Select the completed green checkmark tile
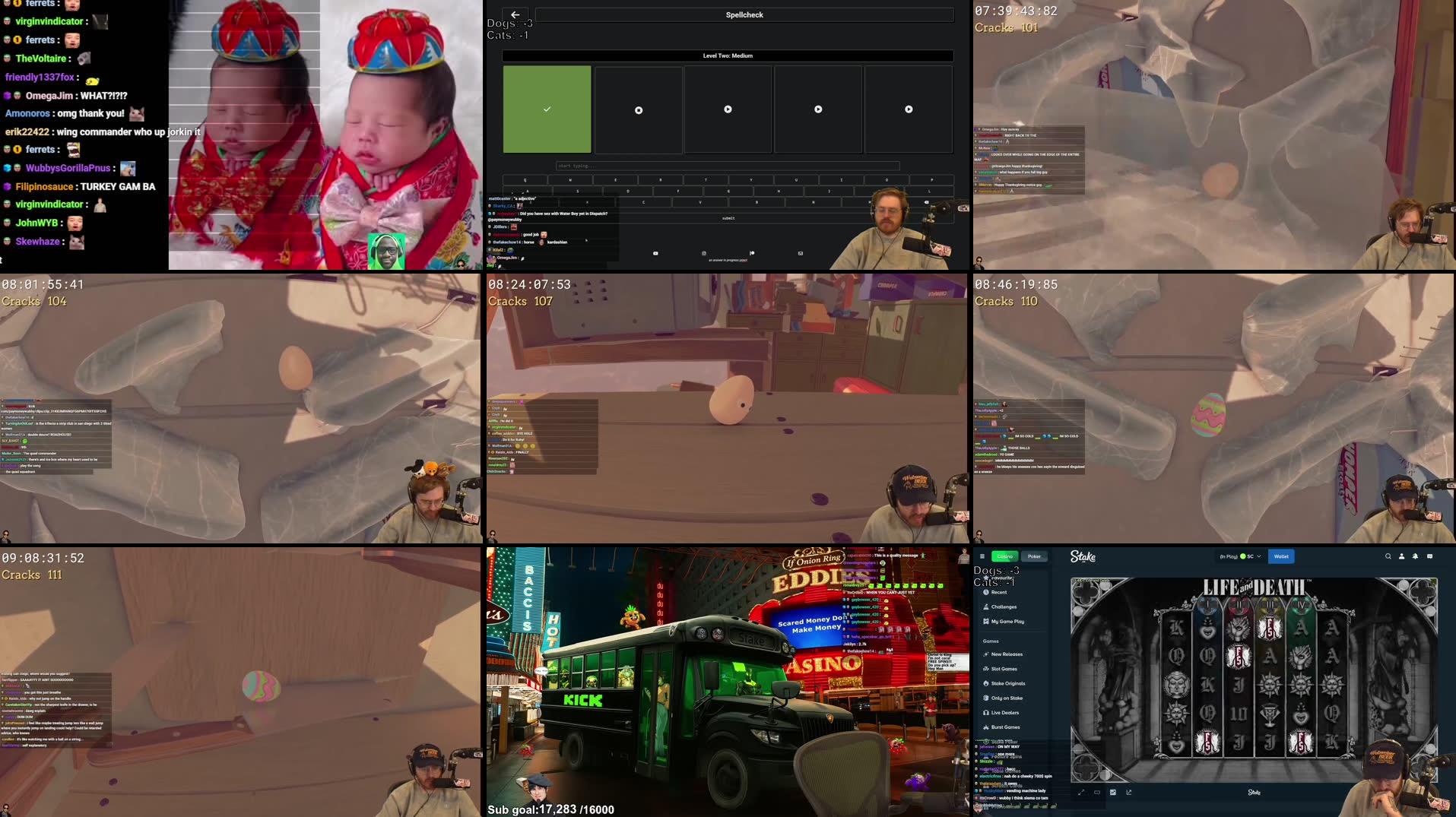The width and height of the screenshot is (1456, 817). click(x=546, y=109)
